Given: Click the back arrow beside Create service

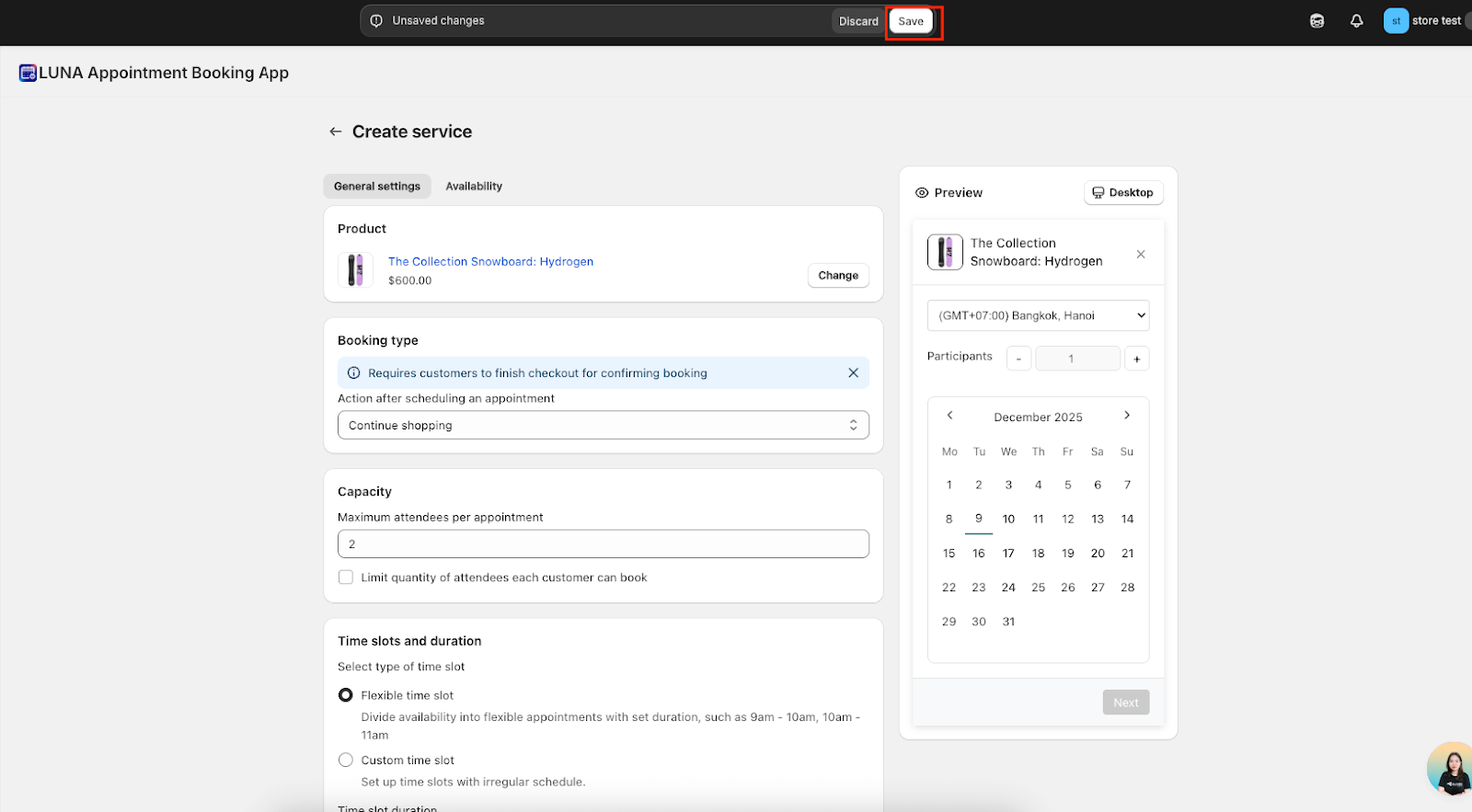Looking at the screenshot, I should 336,132.
